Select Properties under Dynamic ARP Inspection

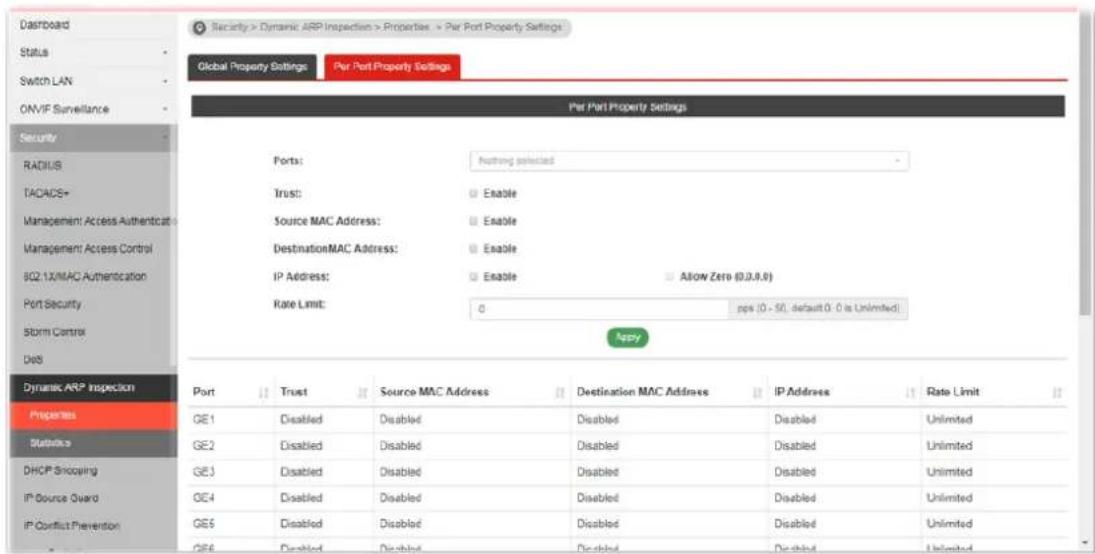coord(94,416)
